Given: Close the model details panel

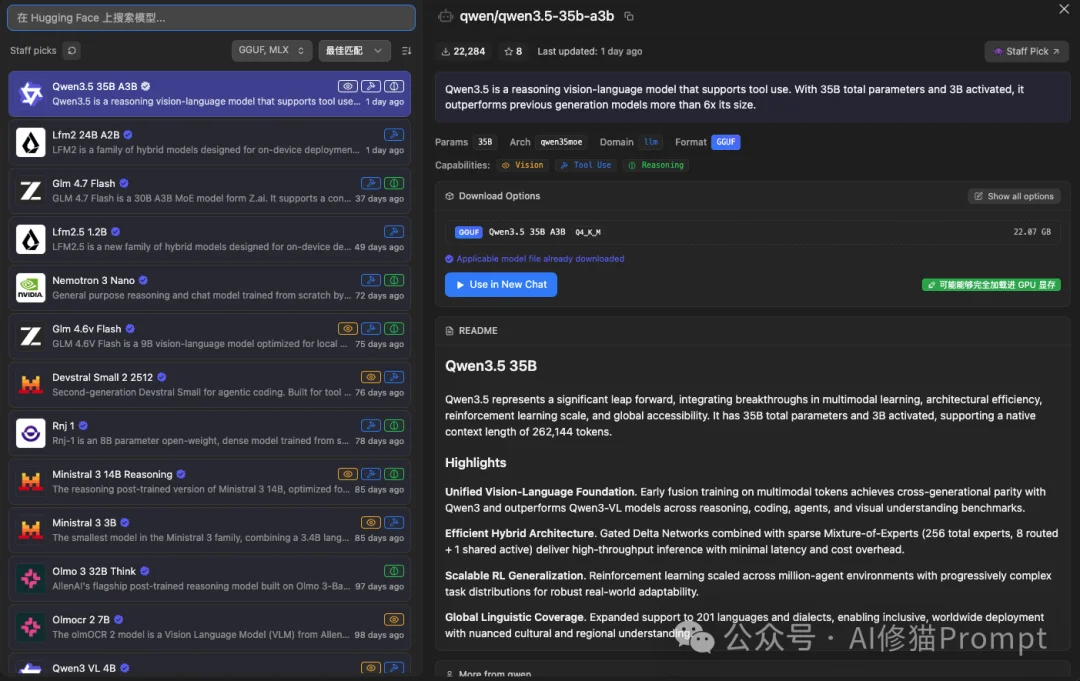Looking at the screenshot, I should 1063,9.
